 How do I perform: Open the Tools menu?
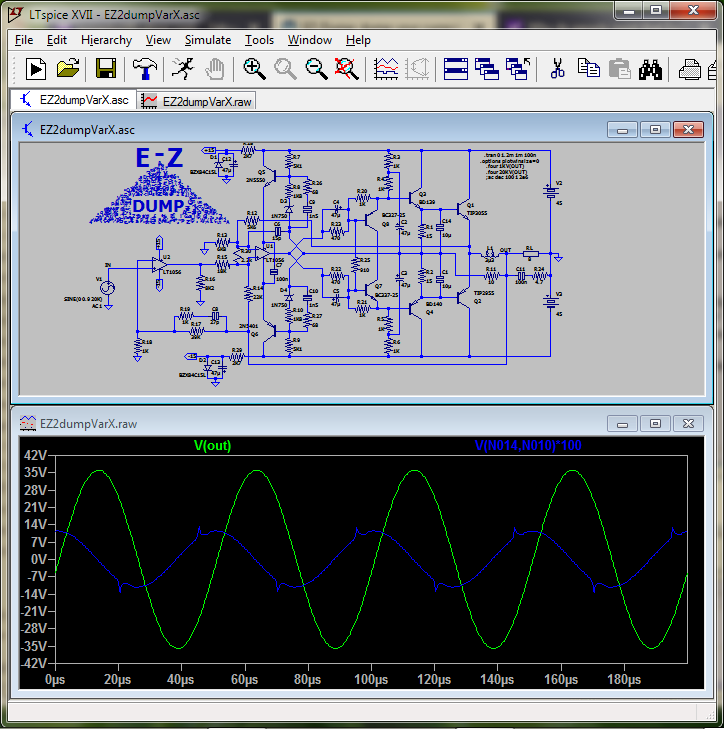pos(259,40)
